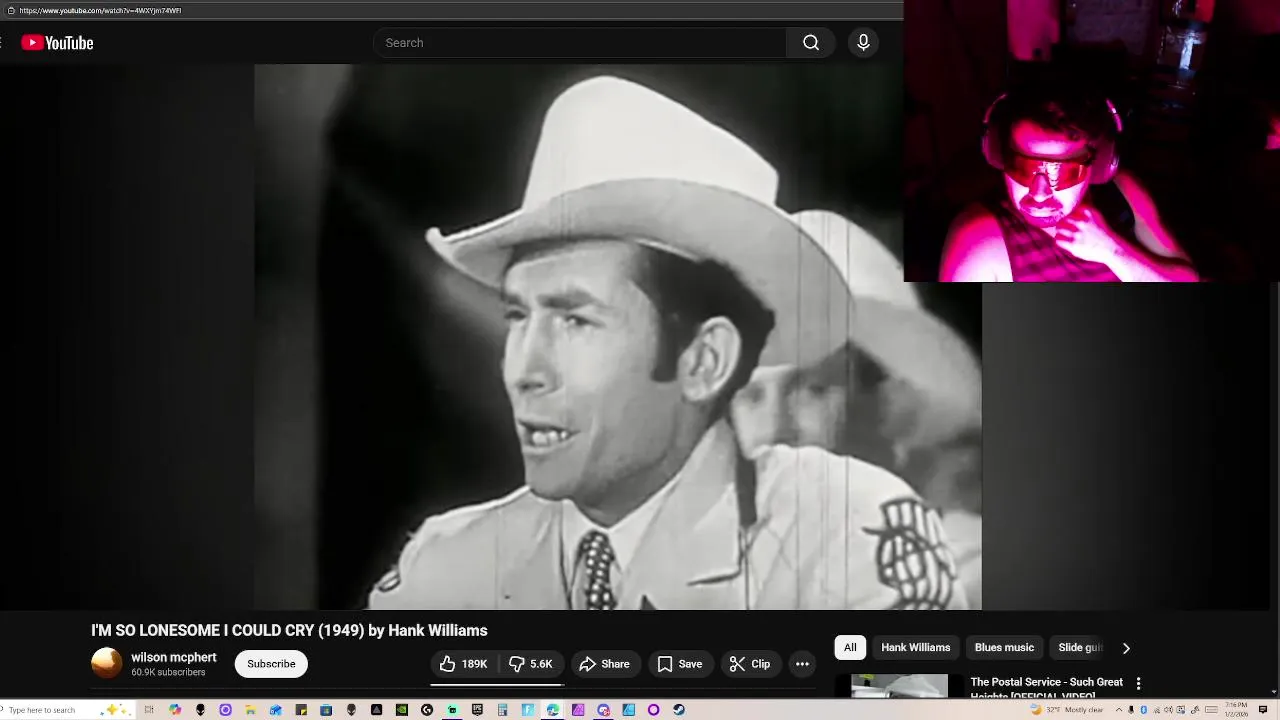Image resolution: width=1280 pixels, height=720 pixels.
Task: Open NVIDIA app from the taskbar
Action: (402, 710)
